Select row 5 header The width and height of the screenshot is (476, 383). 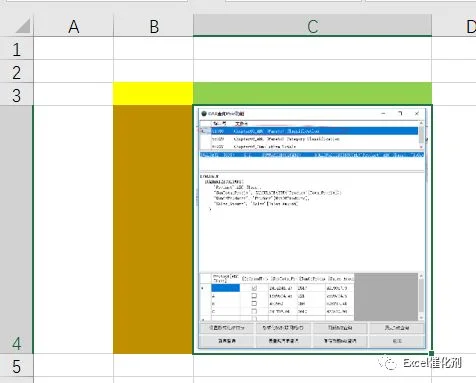pyautogui.click(x=16, y=366)
